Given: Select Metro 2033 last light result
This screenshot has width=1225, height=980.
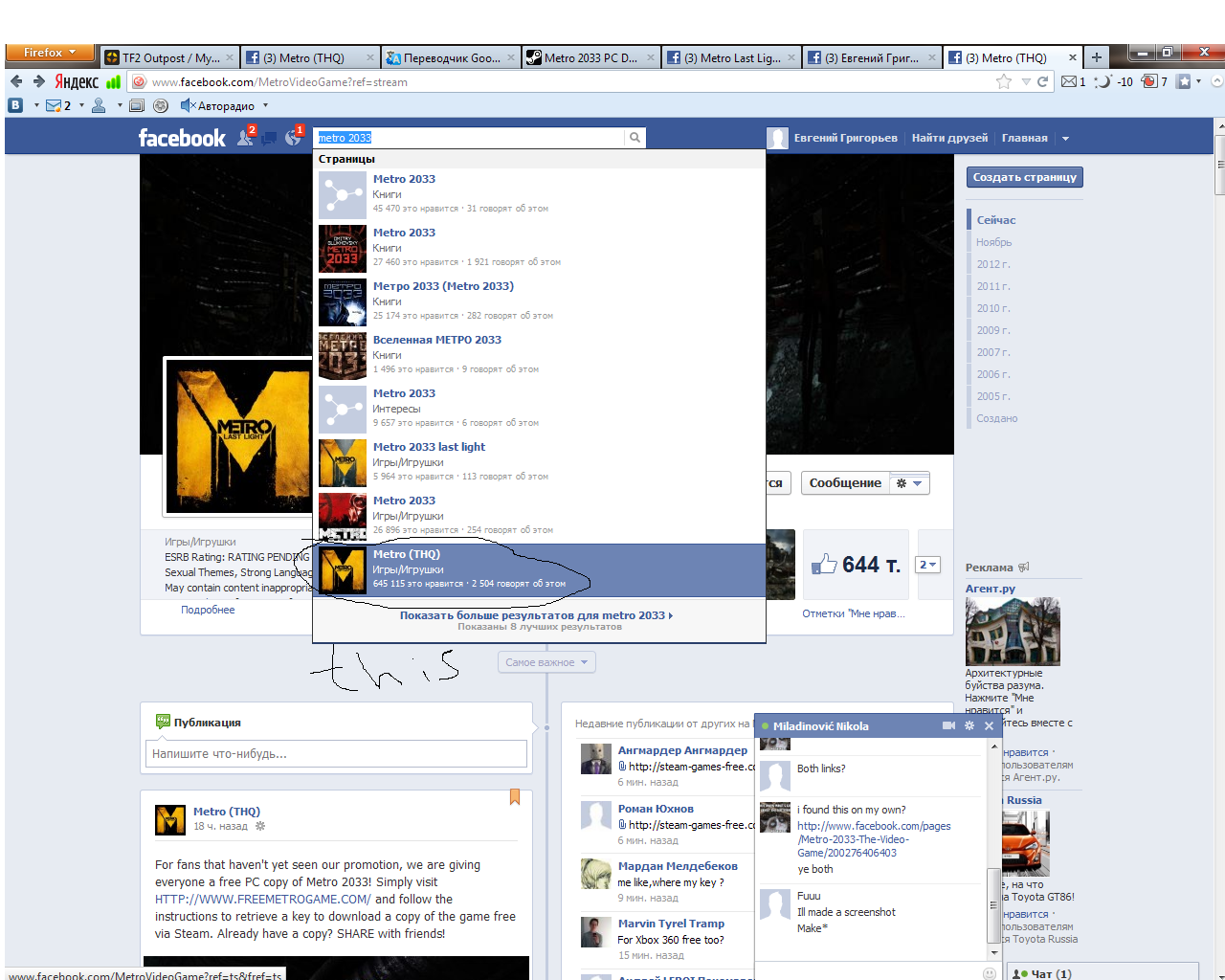Looking at the screenshot, I should tap(541, 462).
